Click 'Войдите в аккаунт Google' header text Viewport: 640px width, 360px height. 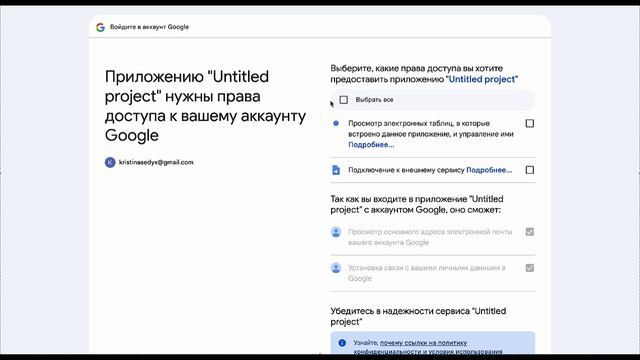[x=149, y=27]
